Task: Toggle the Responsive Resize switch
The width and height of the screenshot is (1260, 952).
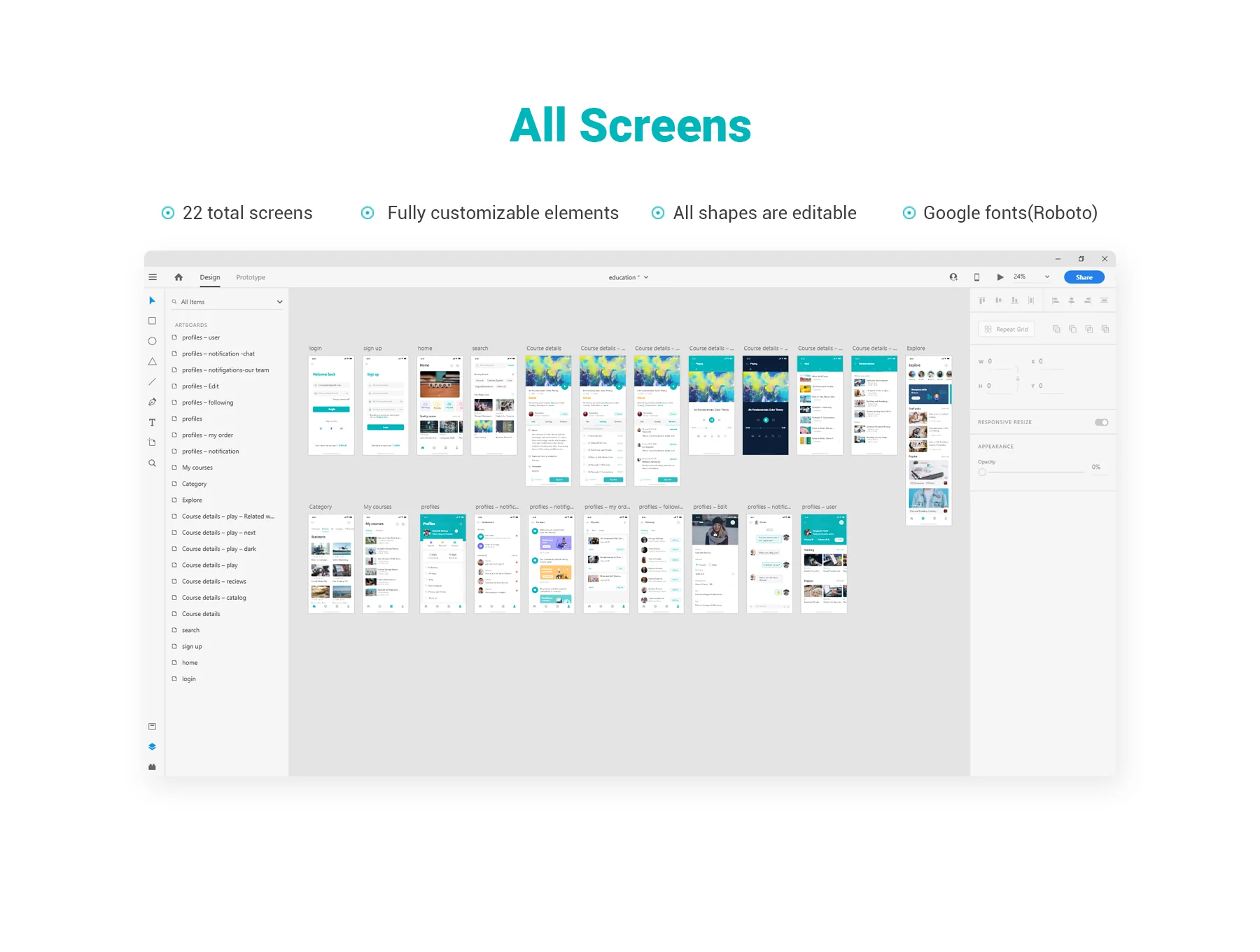Action: click(x=1102, y=422)
